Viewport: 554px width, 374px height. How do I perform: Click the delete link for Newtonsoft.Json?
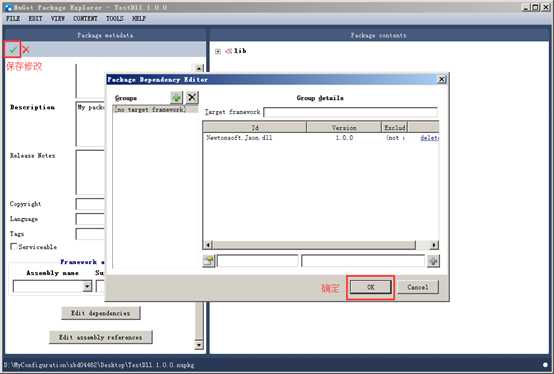point(430,138)
